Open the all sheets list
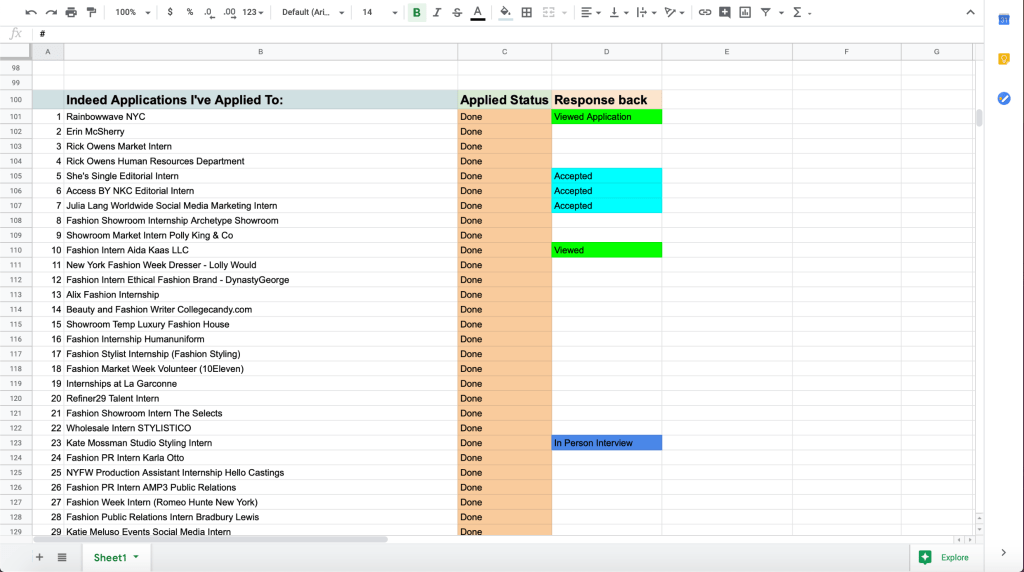The image size is (1024, 572). click(x=62, y=557)
